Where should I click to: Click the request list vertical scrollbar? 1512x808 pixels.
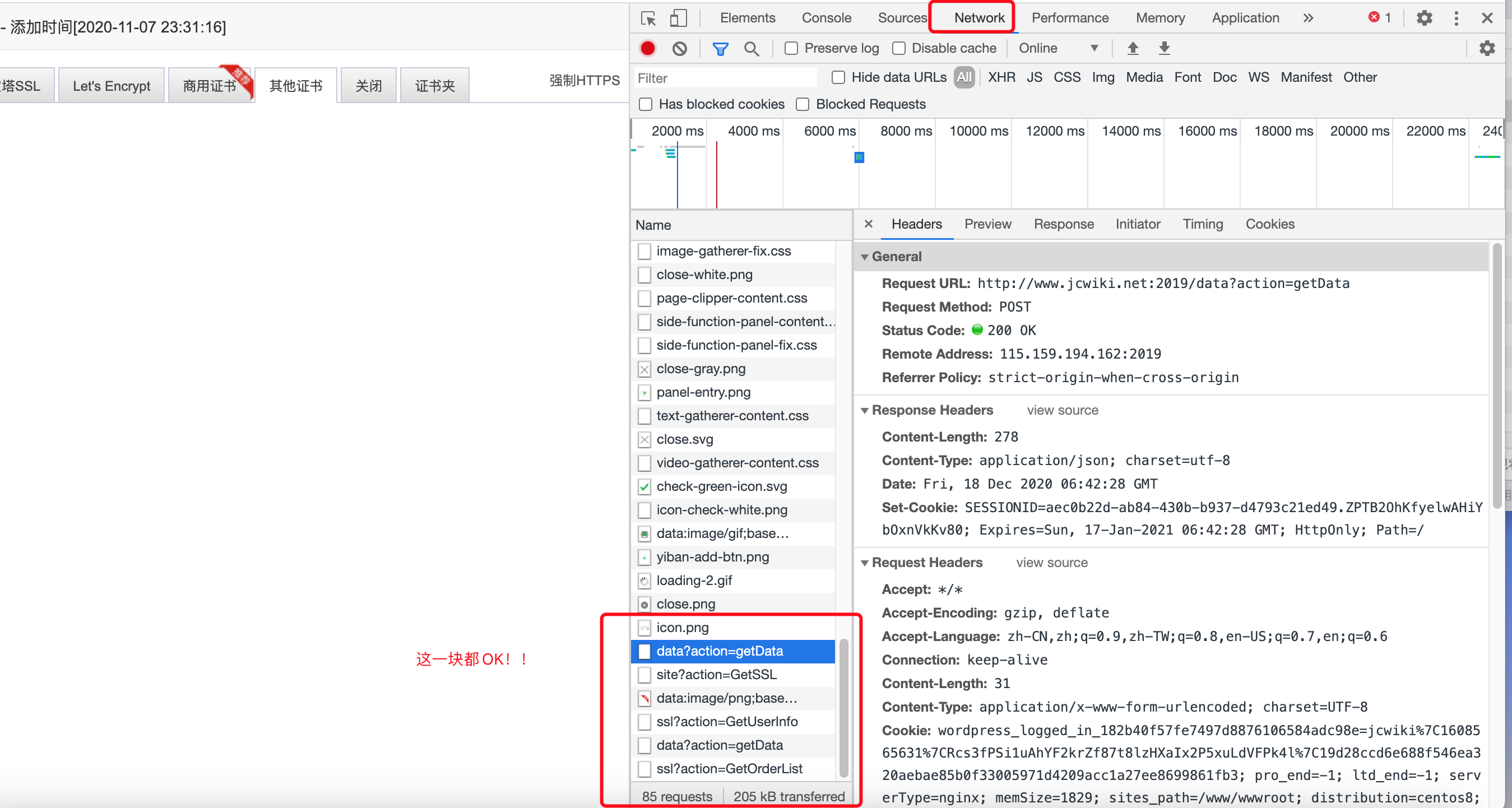click(x=843, y=707)
